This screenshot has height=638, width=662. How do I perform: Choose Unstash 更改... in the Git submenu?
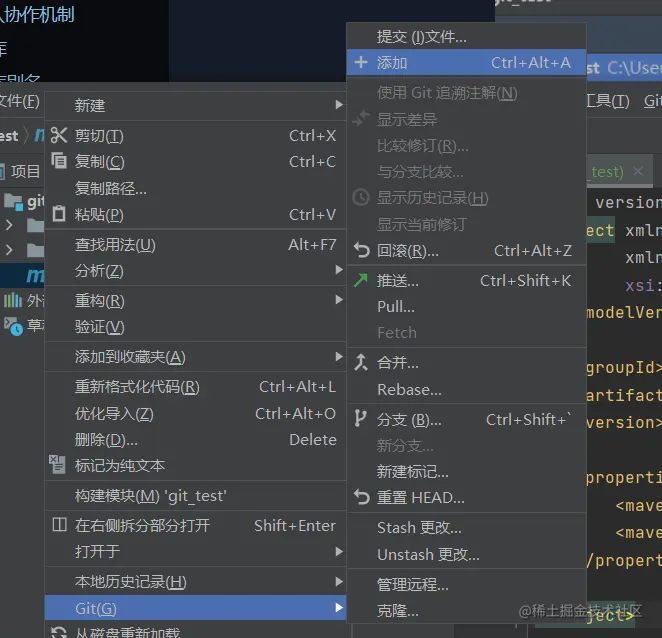tap(466, 554)
